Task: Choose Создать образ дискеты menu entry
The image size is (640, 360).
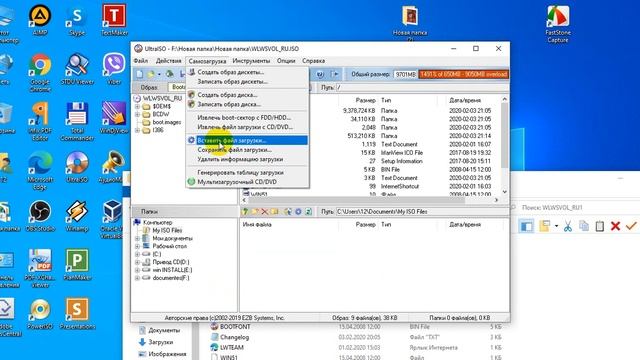Action: click(247, 72)
